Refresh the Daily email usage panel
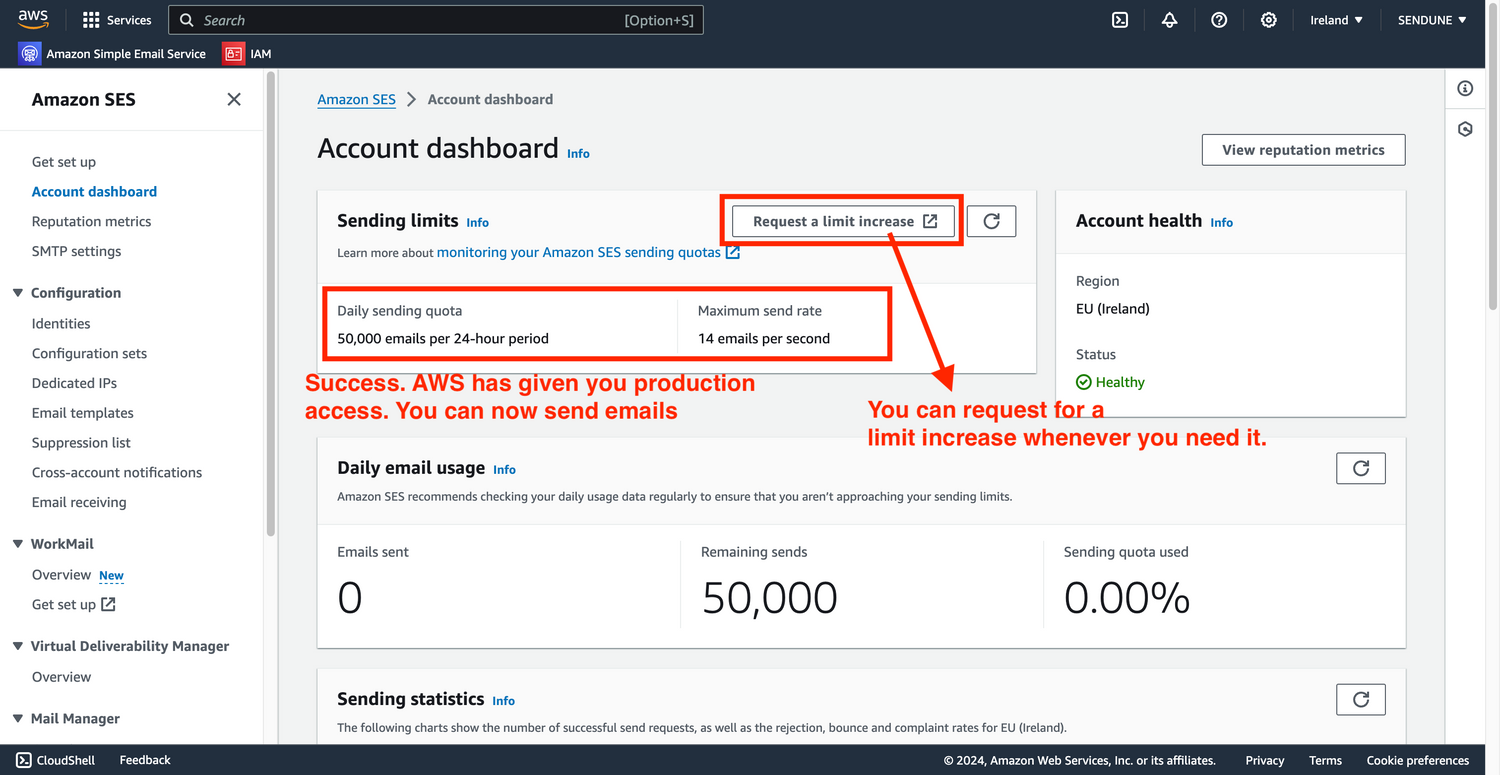Image resolution: width=1500 pixels, height=775 pixels. coord(1360,468)
